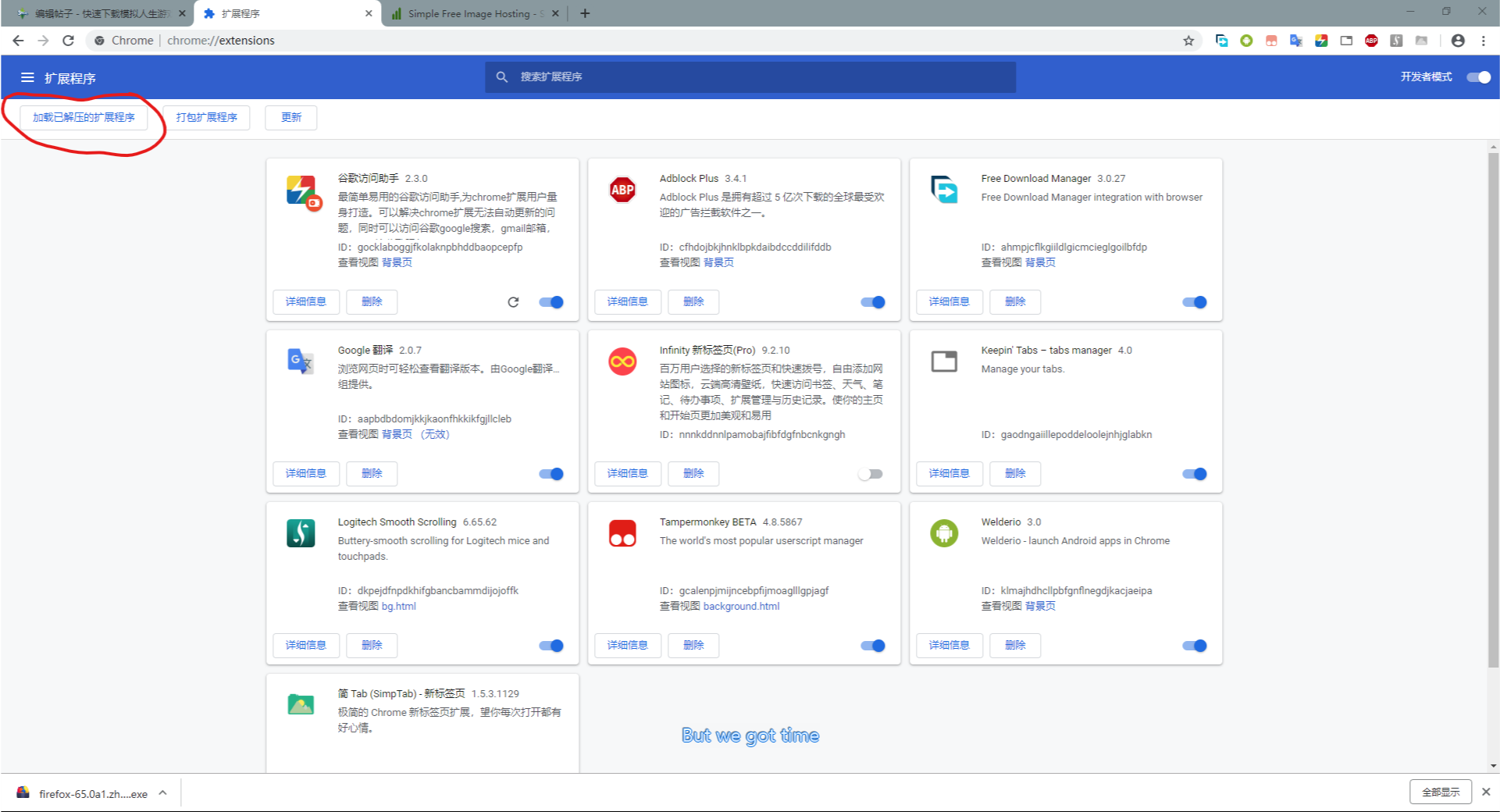Image resolution: width=1500 pixels, height=812 pixels.
Task: Click the Infinity ID text nnnkddnnlpamobajfibfdgfnbcnkgngh
Action: (762, 435)
